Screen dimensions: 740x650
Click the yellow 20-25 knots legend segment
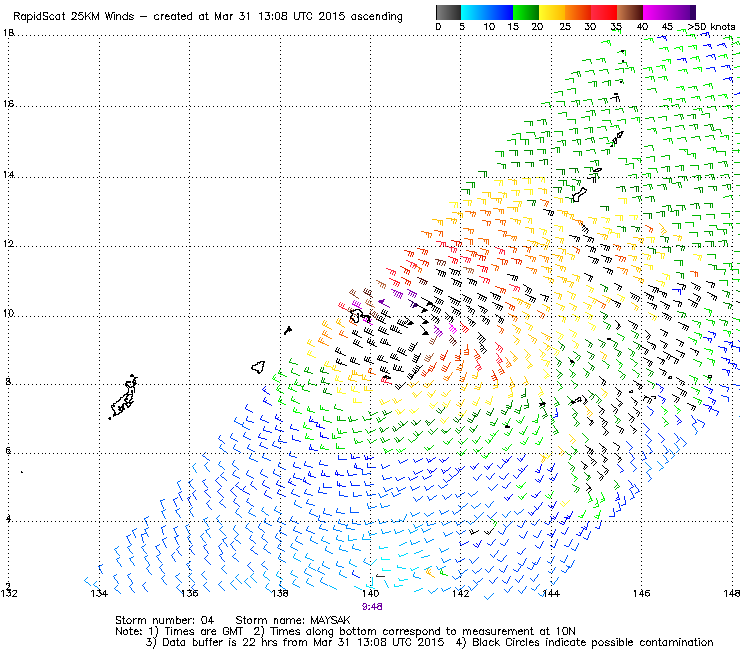pyautogui.click(x=552, y=12)
